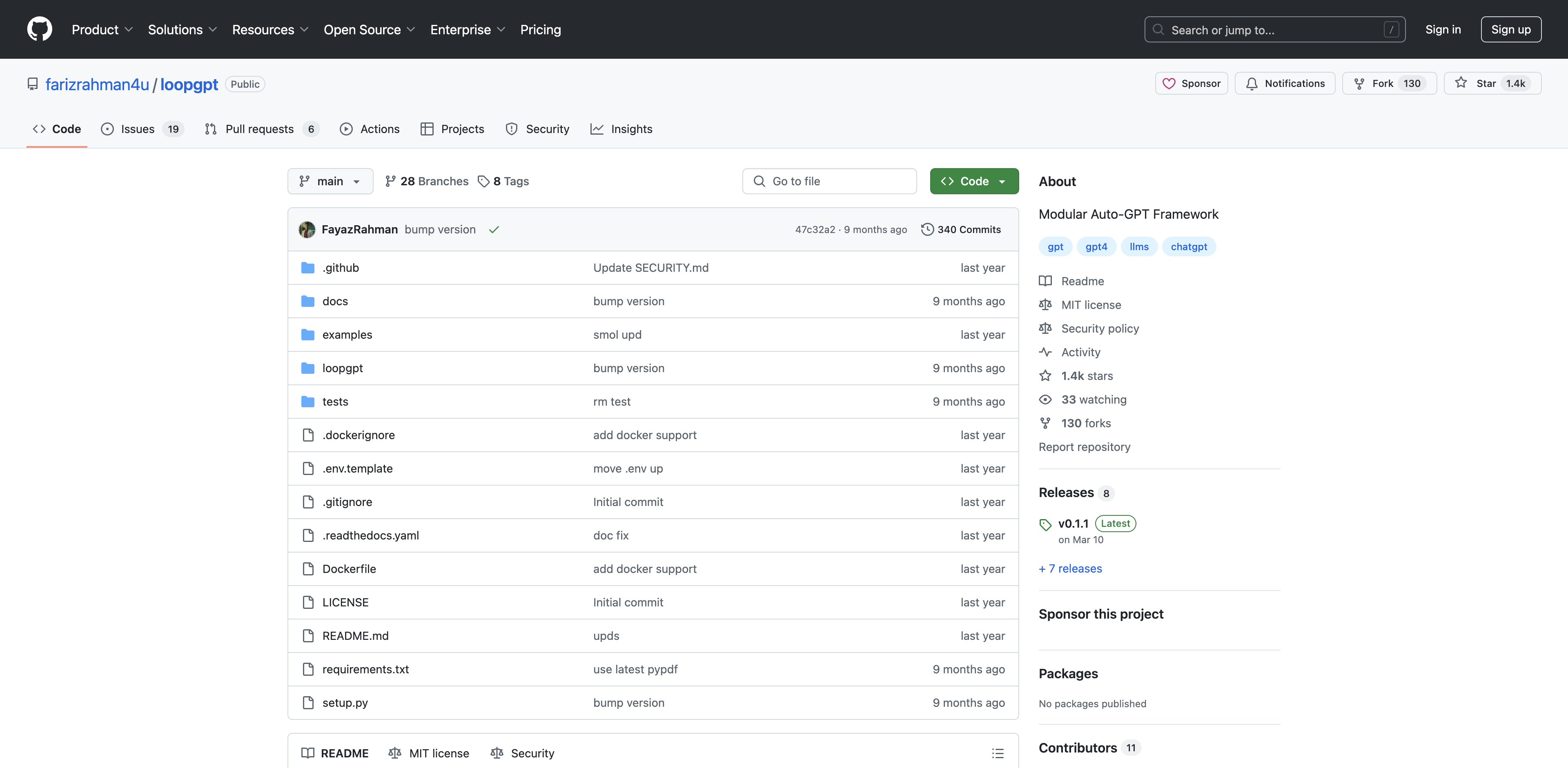The image size is (1568, 768).
Task: Click the llms topic tag
Action: point(1139,246)
